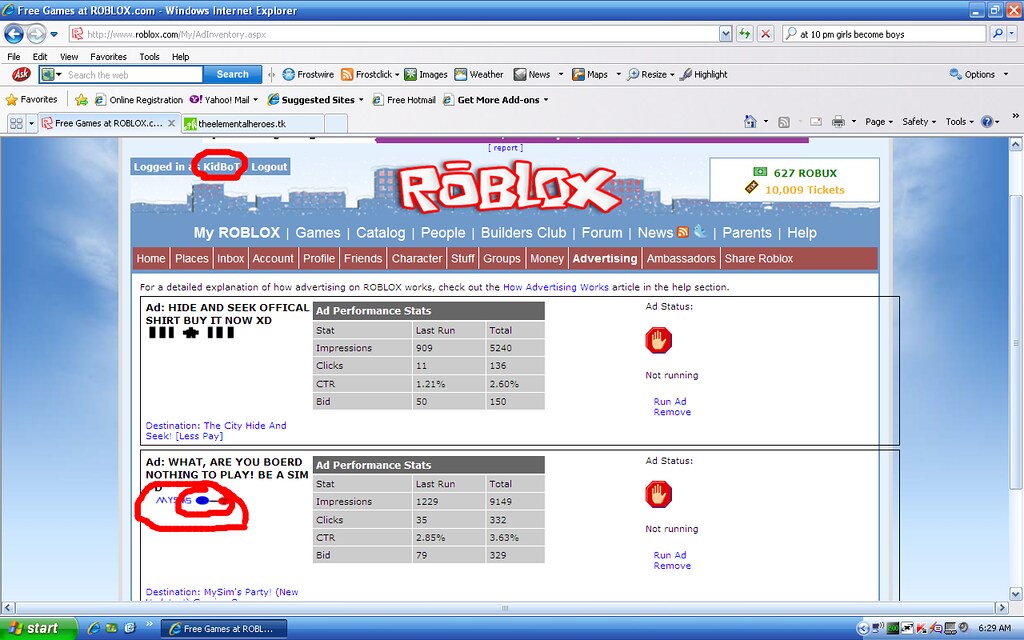Image resolution: width=1024 pixels, height=640 pixels.
Task: Open the Suggested Sites dropdown
Action: pos(322,100)
